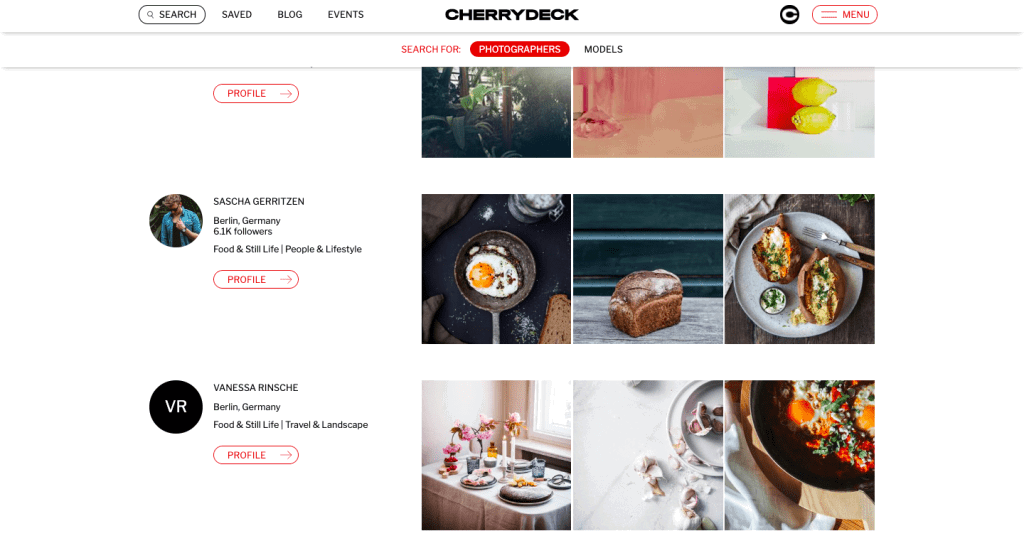The width and height of the screenshot is (1024, 558).
Task: Click the magnifier SEARCH button
Action: pos(172,14)
